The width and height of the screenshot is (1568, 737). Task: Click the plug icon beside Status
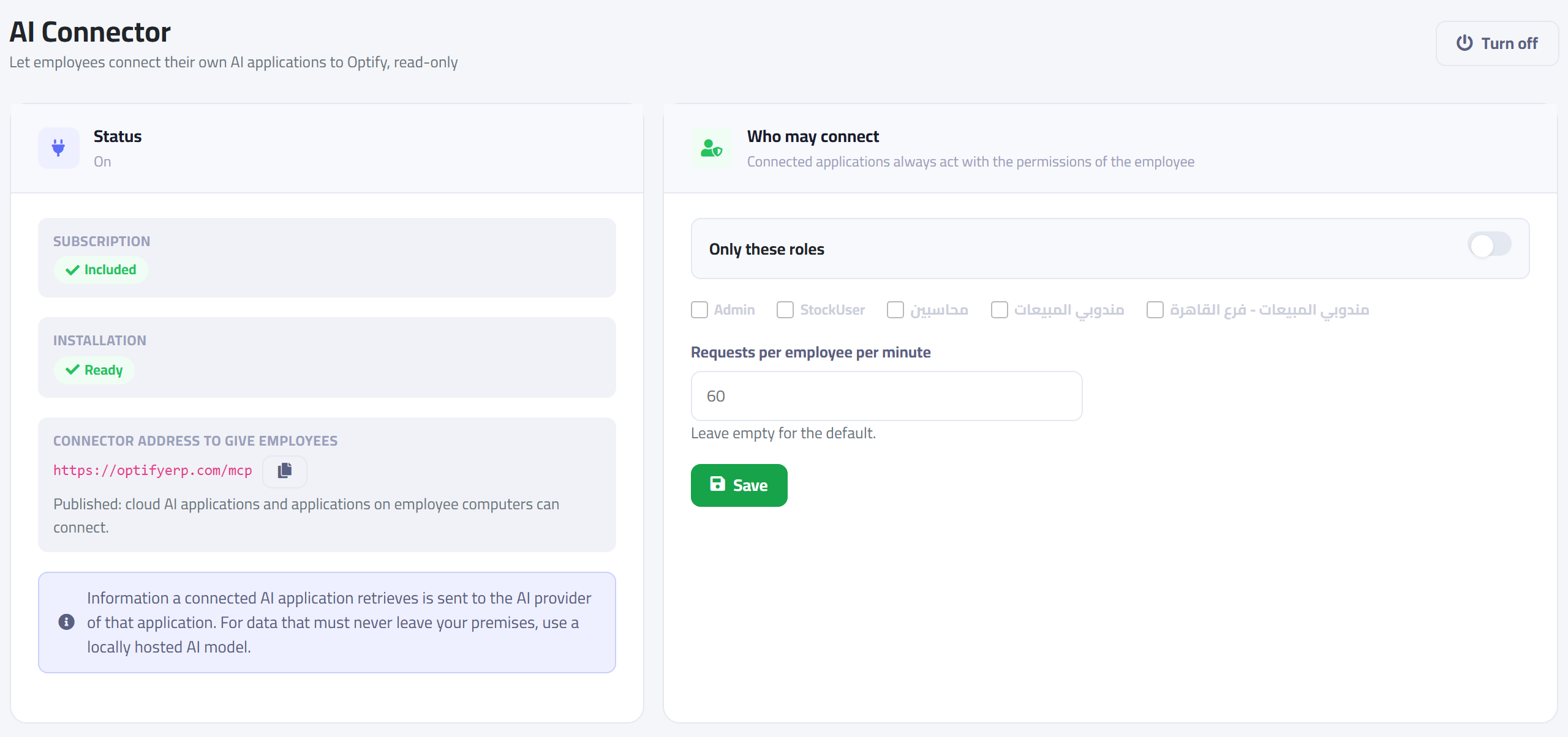click(x=59, y=148)
